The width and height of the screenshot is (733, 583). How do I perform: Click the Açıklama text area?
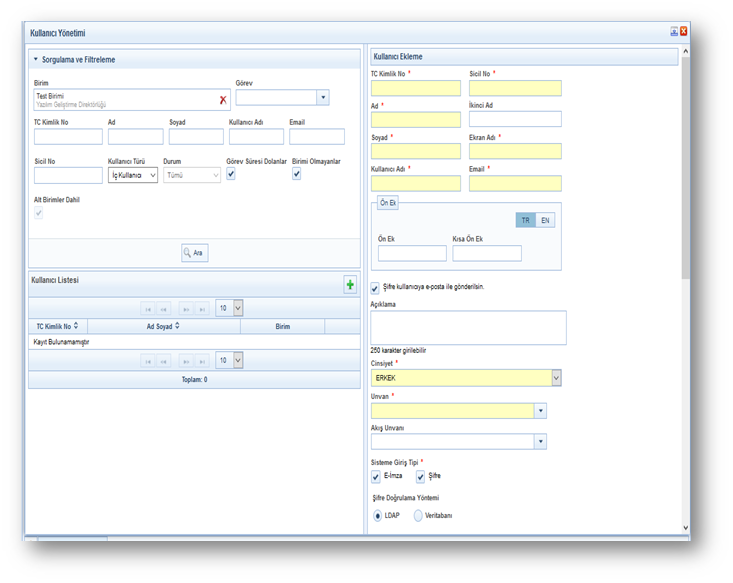(x=468, y=327)
